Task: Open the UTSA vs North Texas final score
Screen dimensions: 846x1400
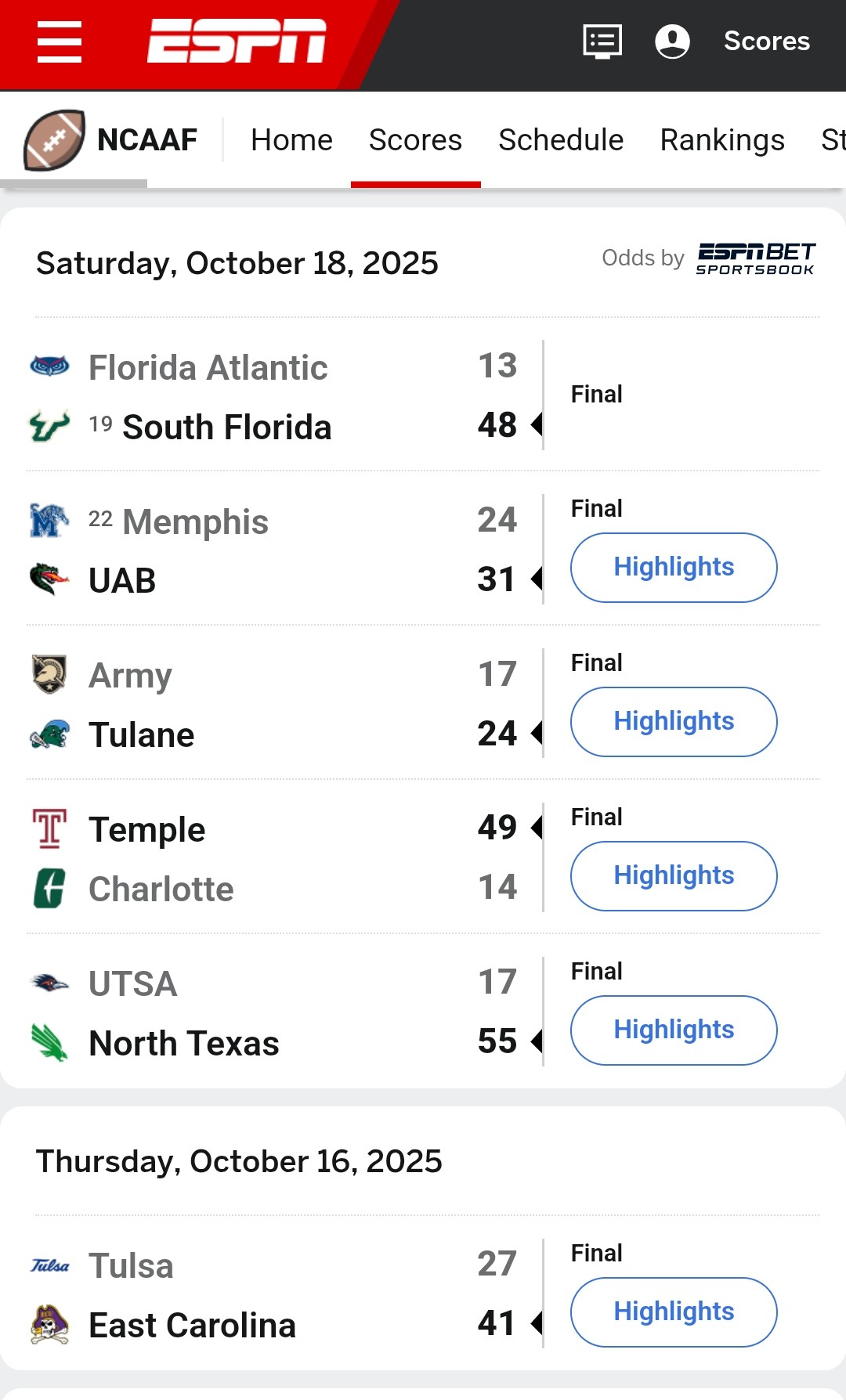Action: (x=597, y=972)
